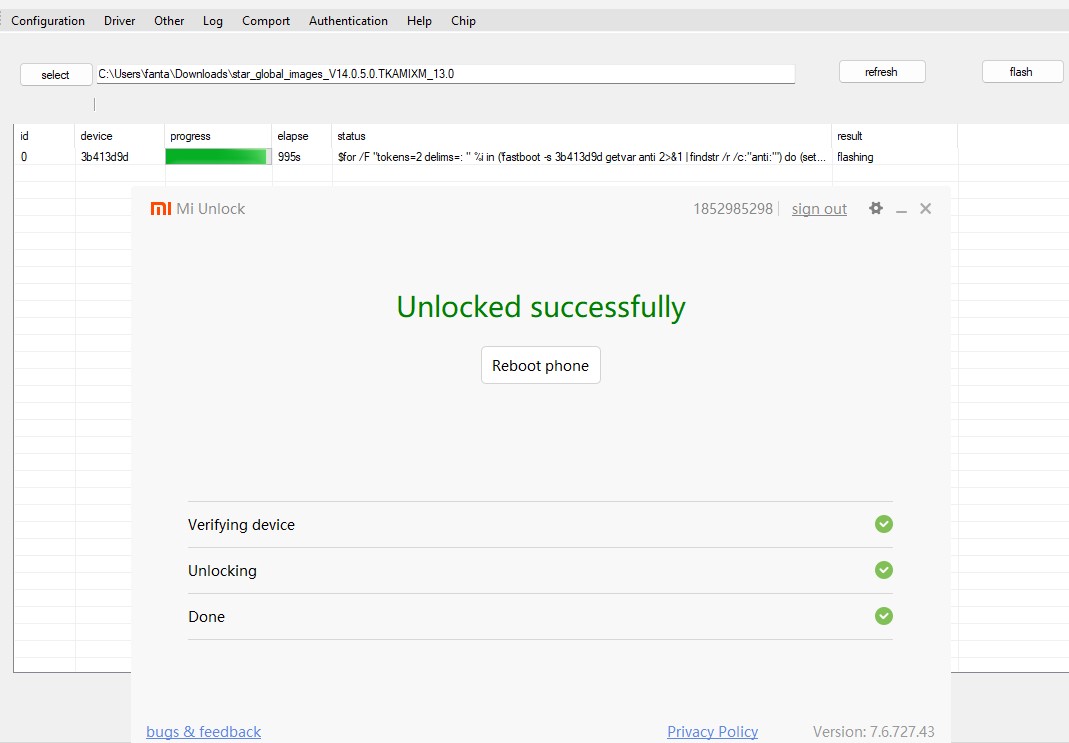Click the refresh button in MiFlash
Viewport: 1069px width, 743px height.
coord(882,72)
